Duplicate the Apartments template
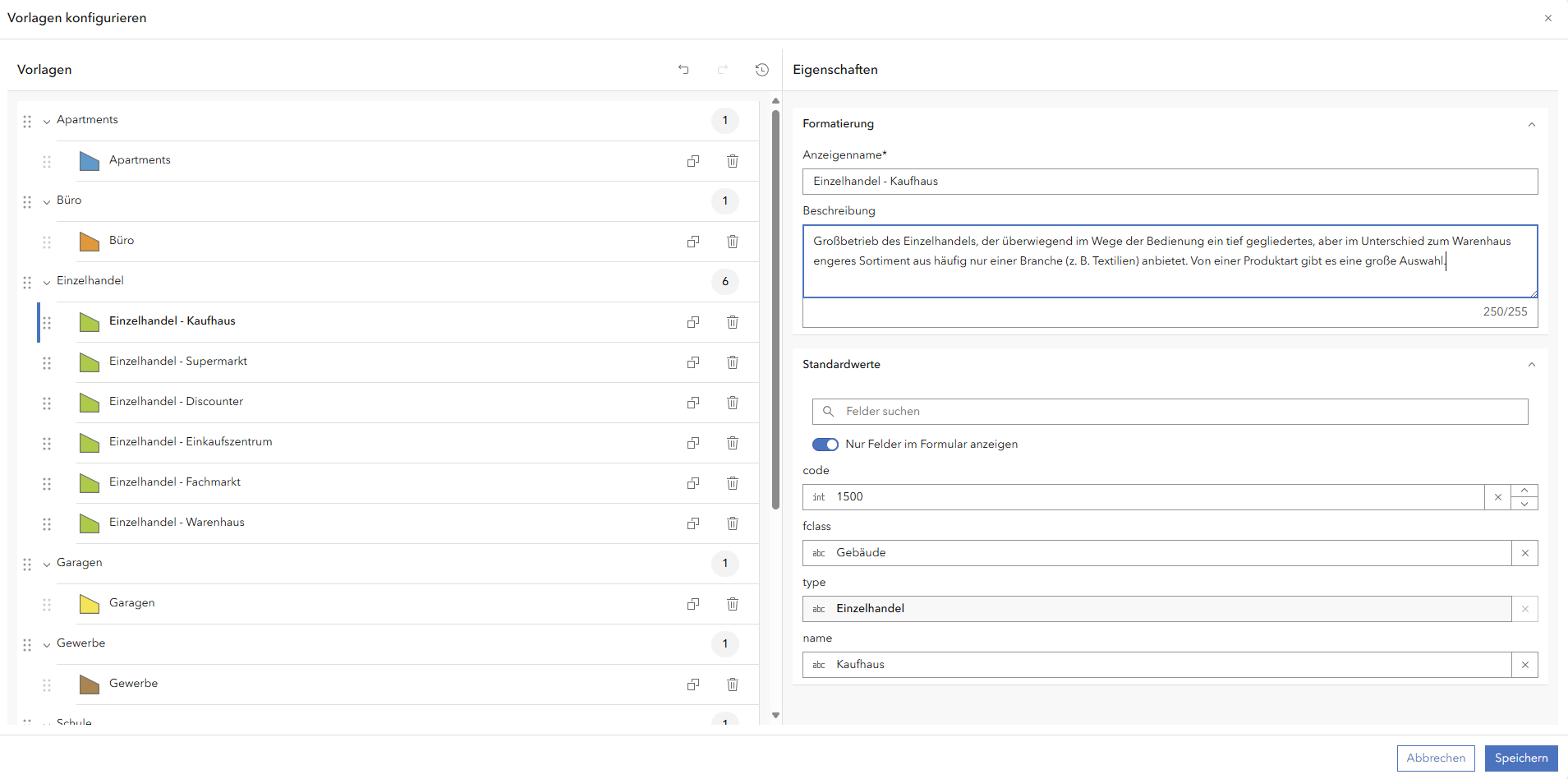The height and width of the screenshot is (779, 1568). (693, 161)
